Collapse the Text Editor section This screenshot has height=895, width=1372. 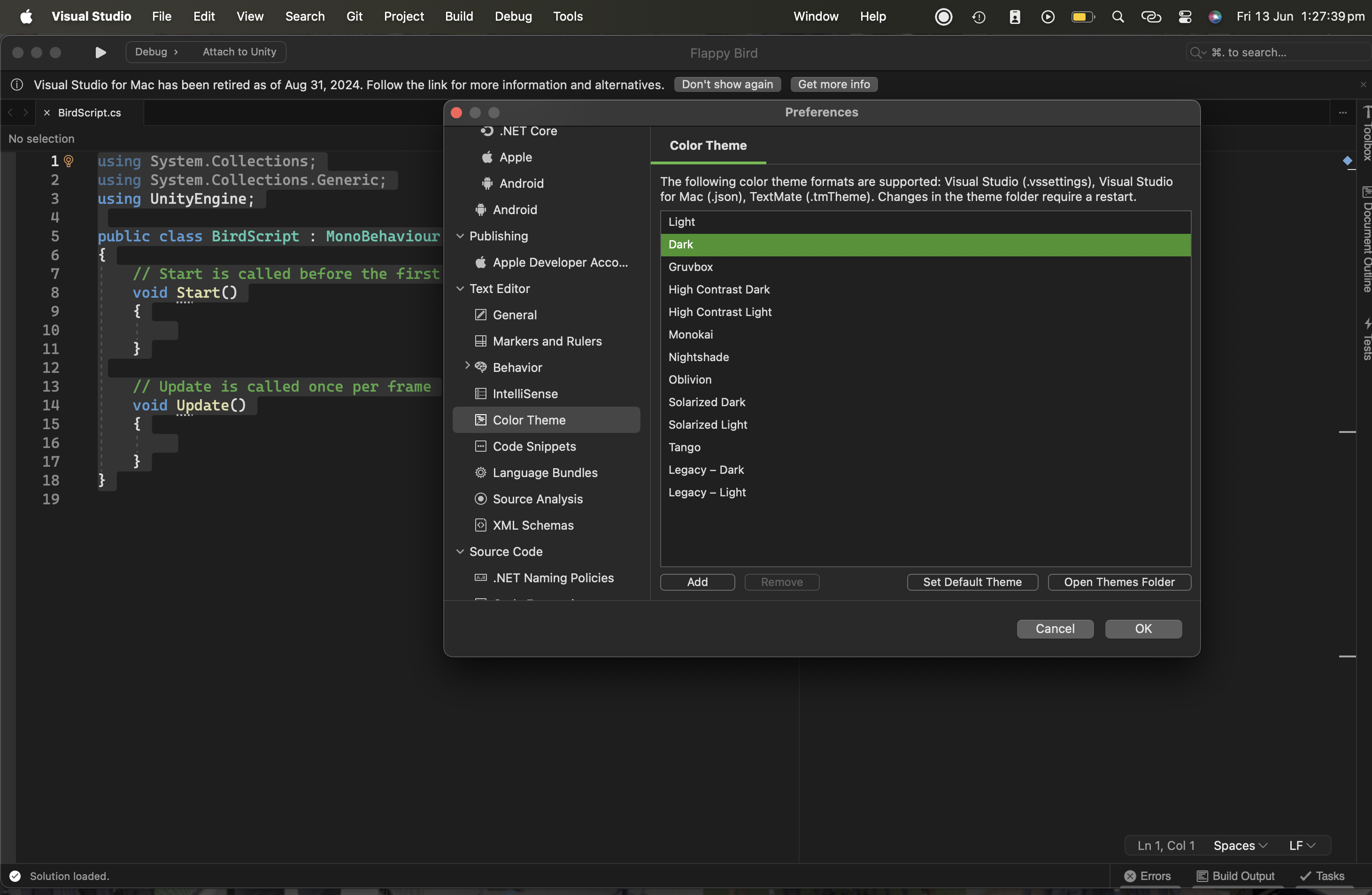tap(460, 288)
